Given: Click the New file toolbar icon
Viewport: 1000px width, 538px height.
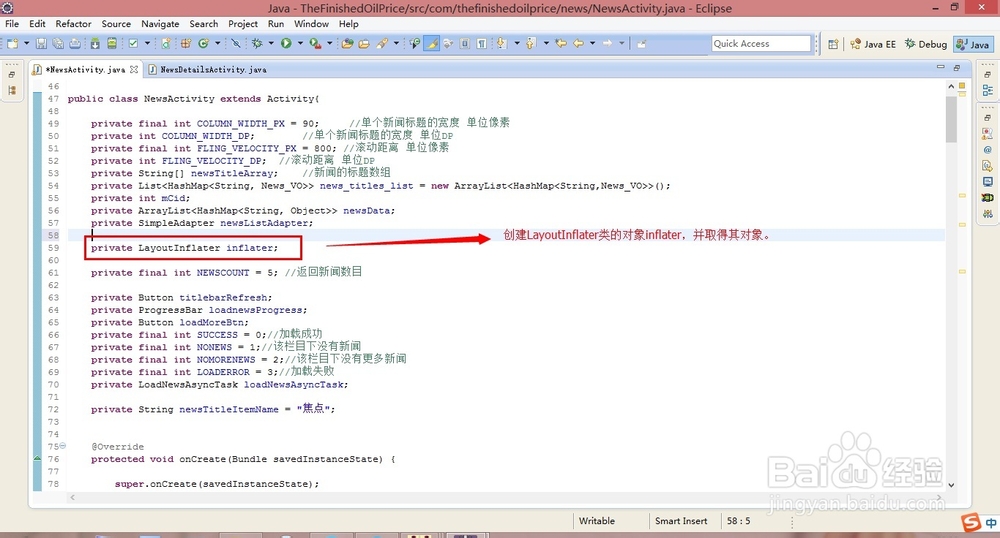Looking at the screenshot, I should [12, 43].
